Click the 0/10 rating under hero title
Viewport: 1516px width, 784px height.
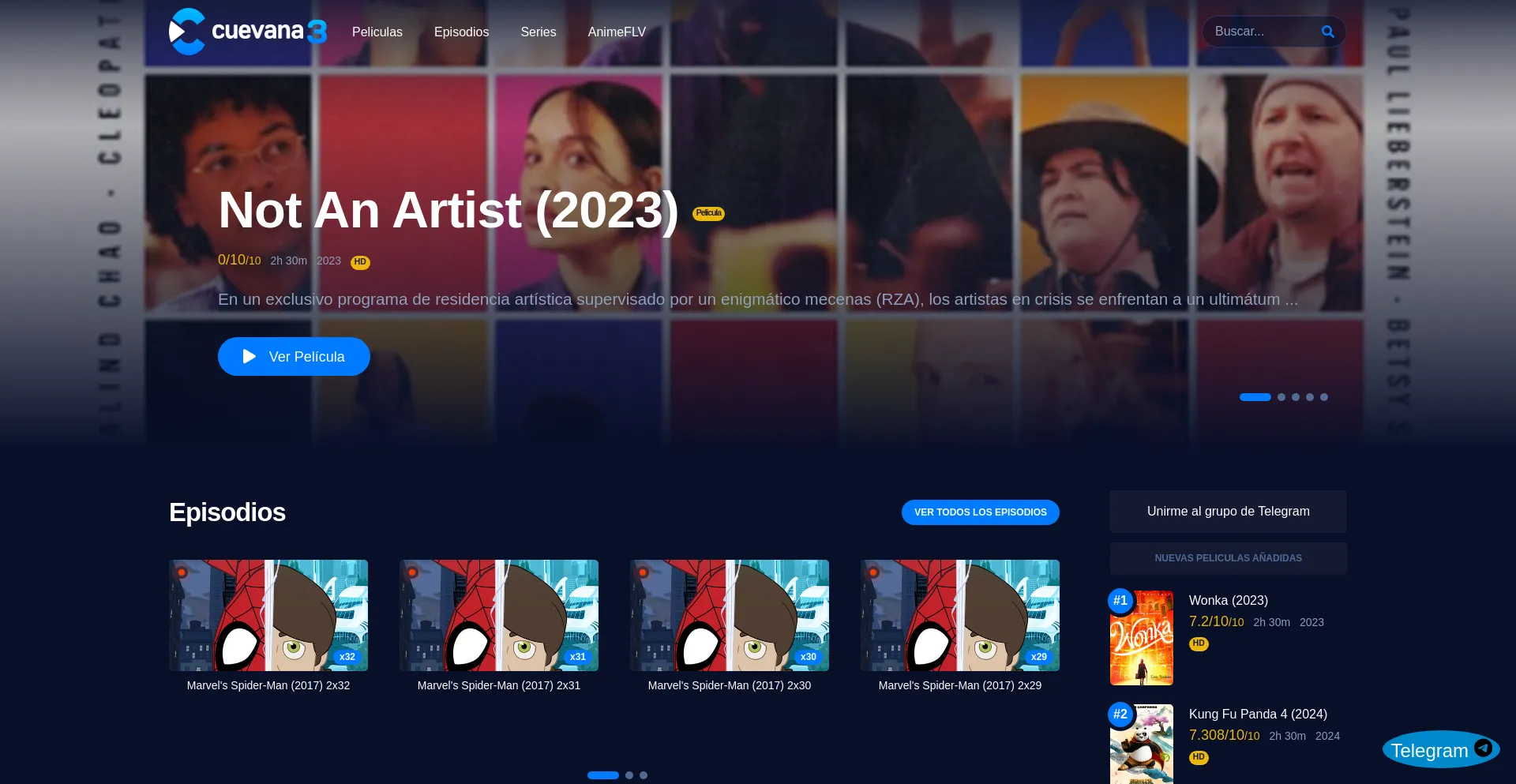pyautogui.click(x=239, y=261)
